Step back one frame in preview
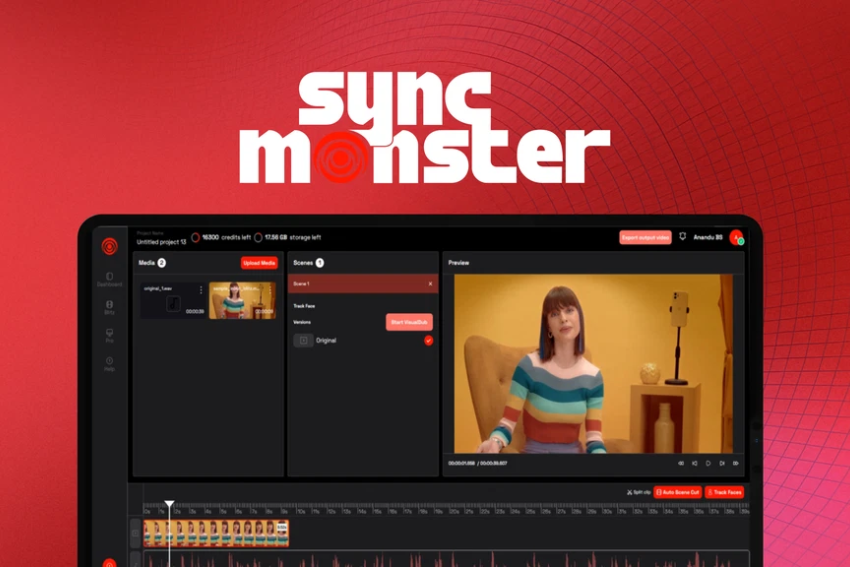 [x=694, y=463]
